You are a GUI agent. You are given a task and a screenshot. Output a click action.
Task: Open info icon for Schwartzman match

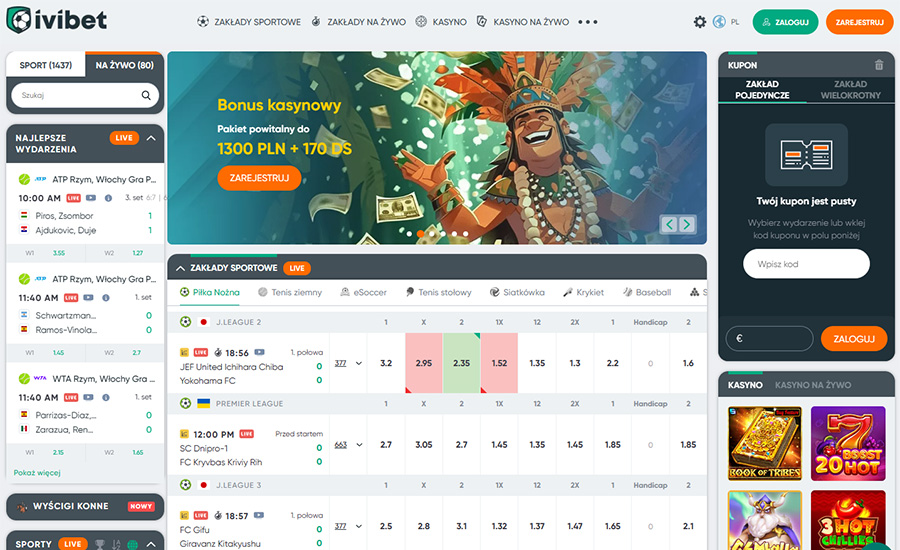tap(106, 298)
